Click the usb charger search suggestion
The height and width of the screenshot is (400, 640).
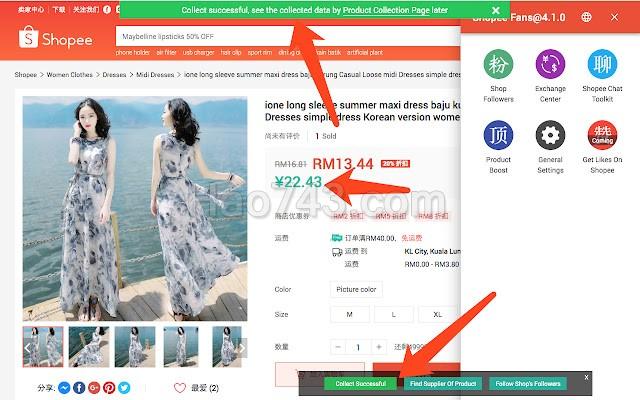click(x=198, y=53)
